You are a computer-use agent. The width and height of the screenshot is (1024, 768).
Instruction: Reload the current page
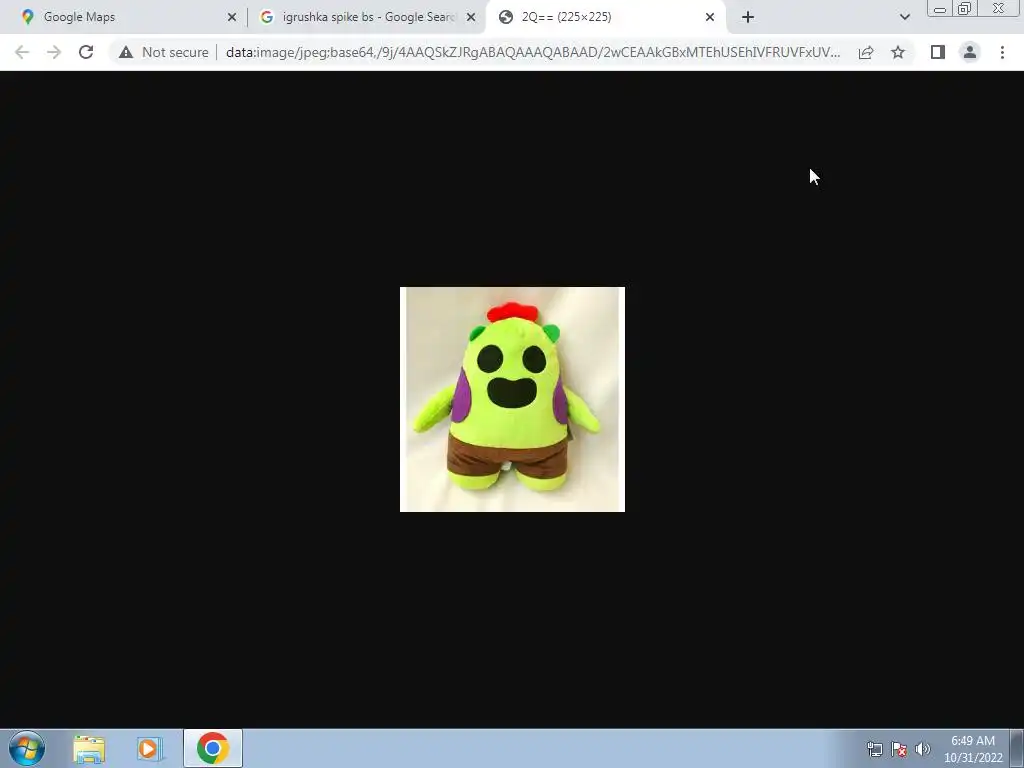pyautogui.click(x=86, y=52)
